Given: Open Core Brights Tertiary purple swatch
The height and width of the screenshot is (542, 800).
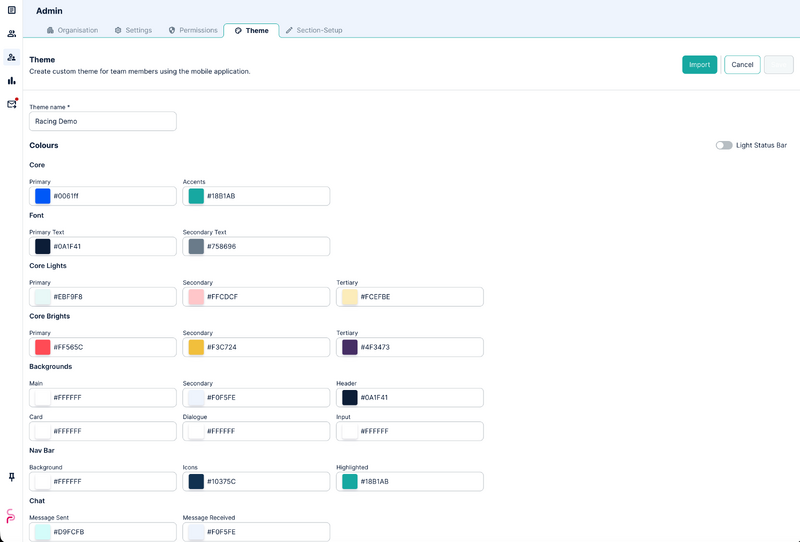Looking at the screenshot, I should point(350,347).
